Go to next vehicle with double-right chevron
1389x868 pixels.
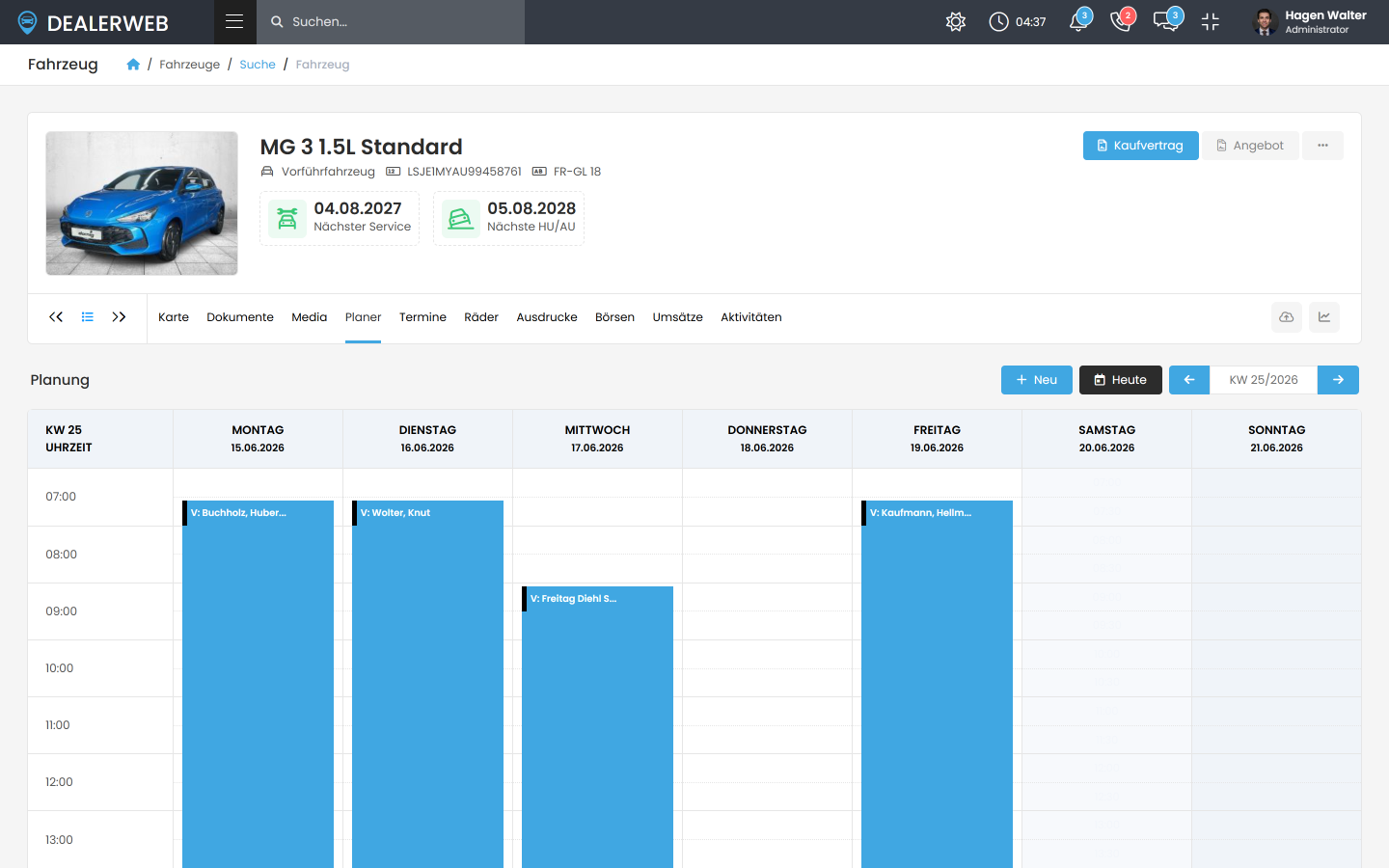(x=119, y=316)
